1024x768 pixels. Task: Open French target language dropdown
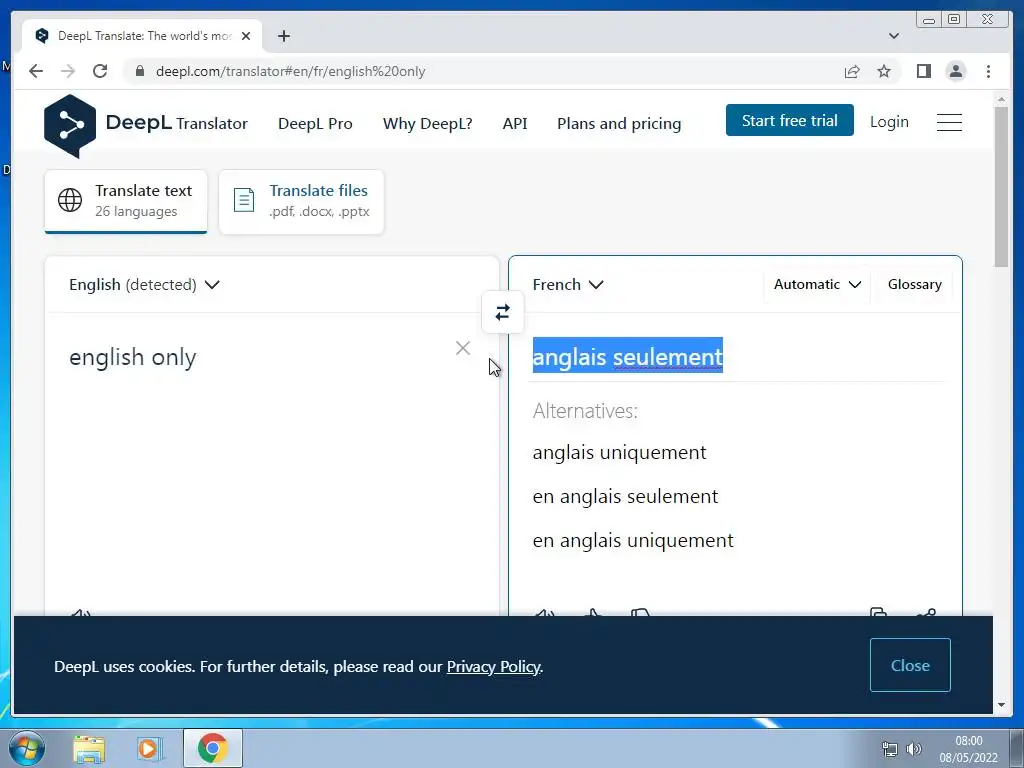coord(568,285)
